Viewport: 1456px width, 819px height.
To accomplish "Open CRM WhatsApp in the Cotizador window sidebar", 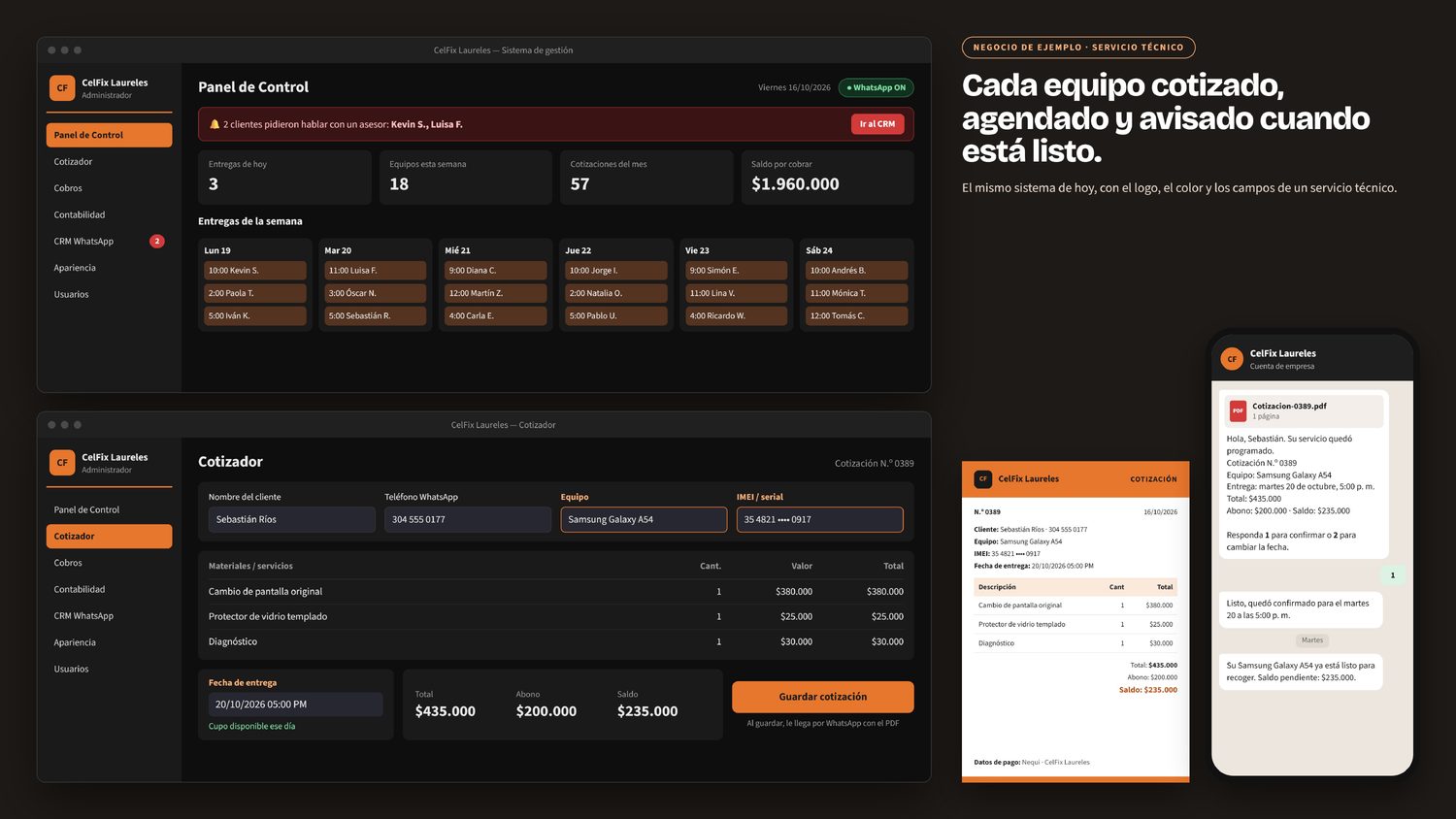I will 109,616.
